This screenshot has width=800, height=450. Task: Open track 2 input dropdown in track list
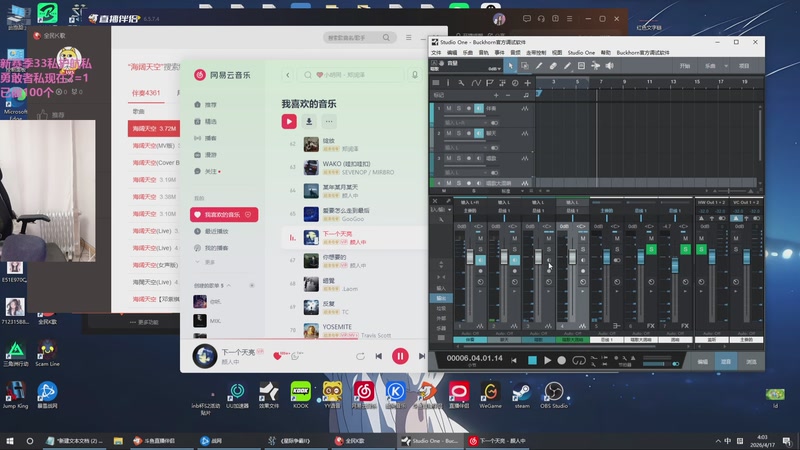[466, 147]
